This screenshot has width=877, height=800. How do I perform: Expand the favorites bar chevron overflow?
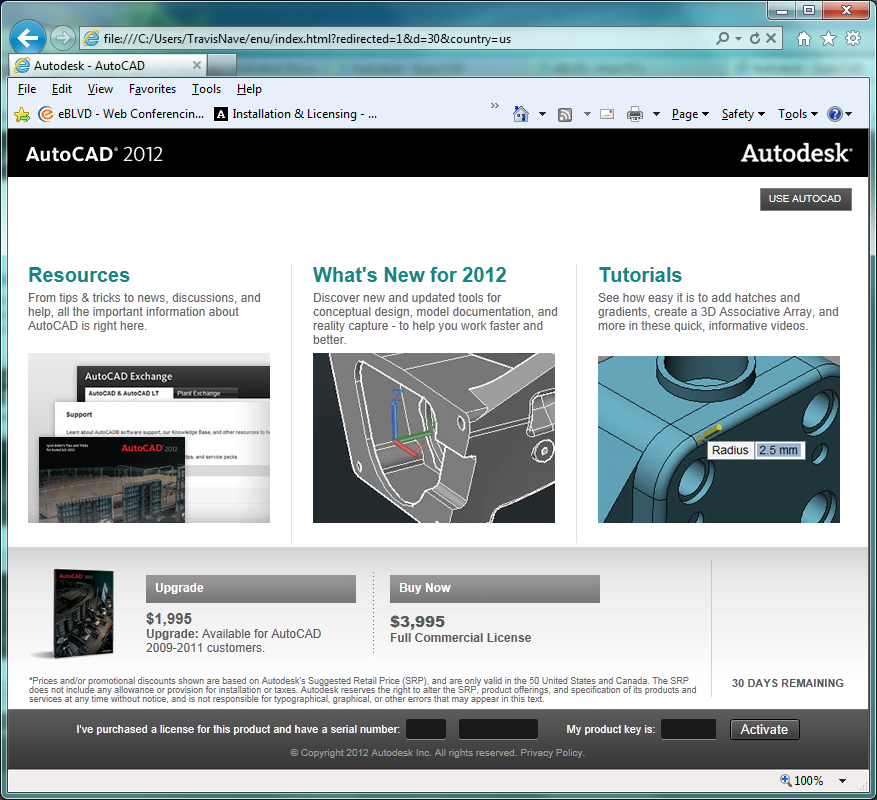(494, 105)
